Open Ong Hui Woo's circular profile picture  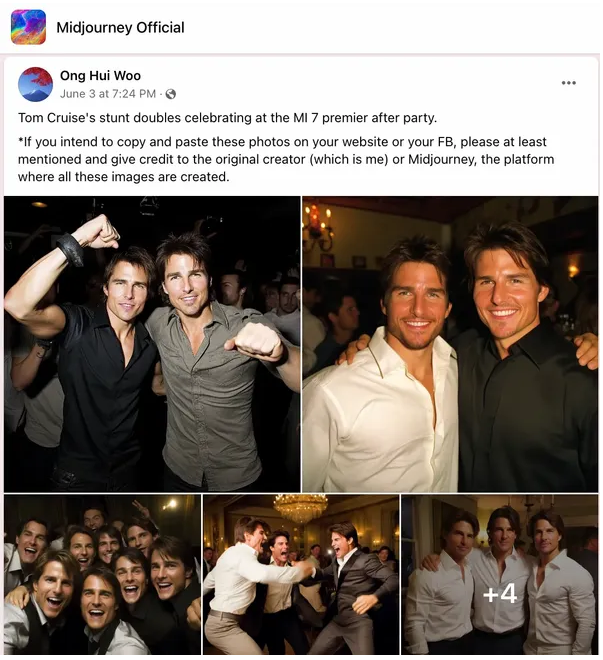[35, 84]
